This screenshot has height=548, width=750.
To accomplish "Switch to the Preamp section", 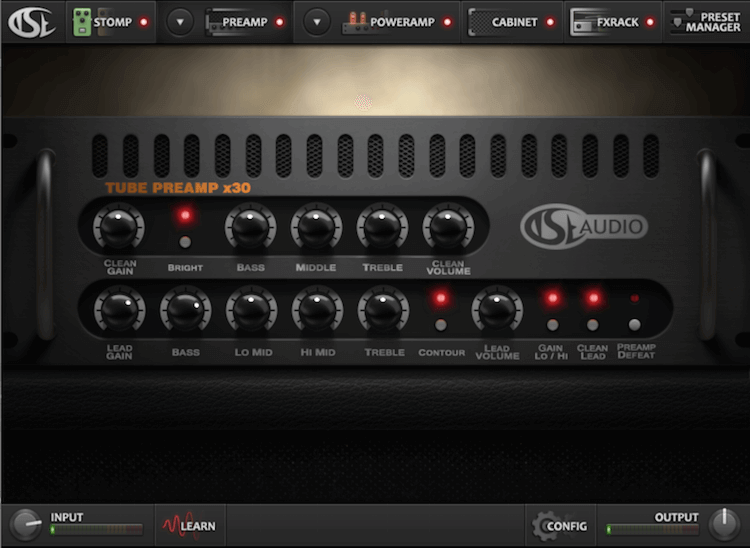I will (x=244, y=22).
